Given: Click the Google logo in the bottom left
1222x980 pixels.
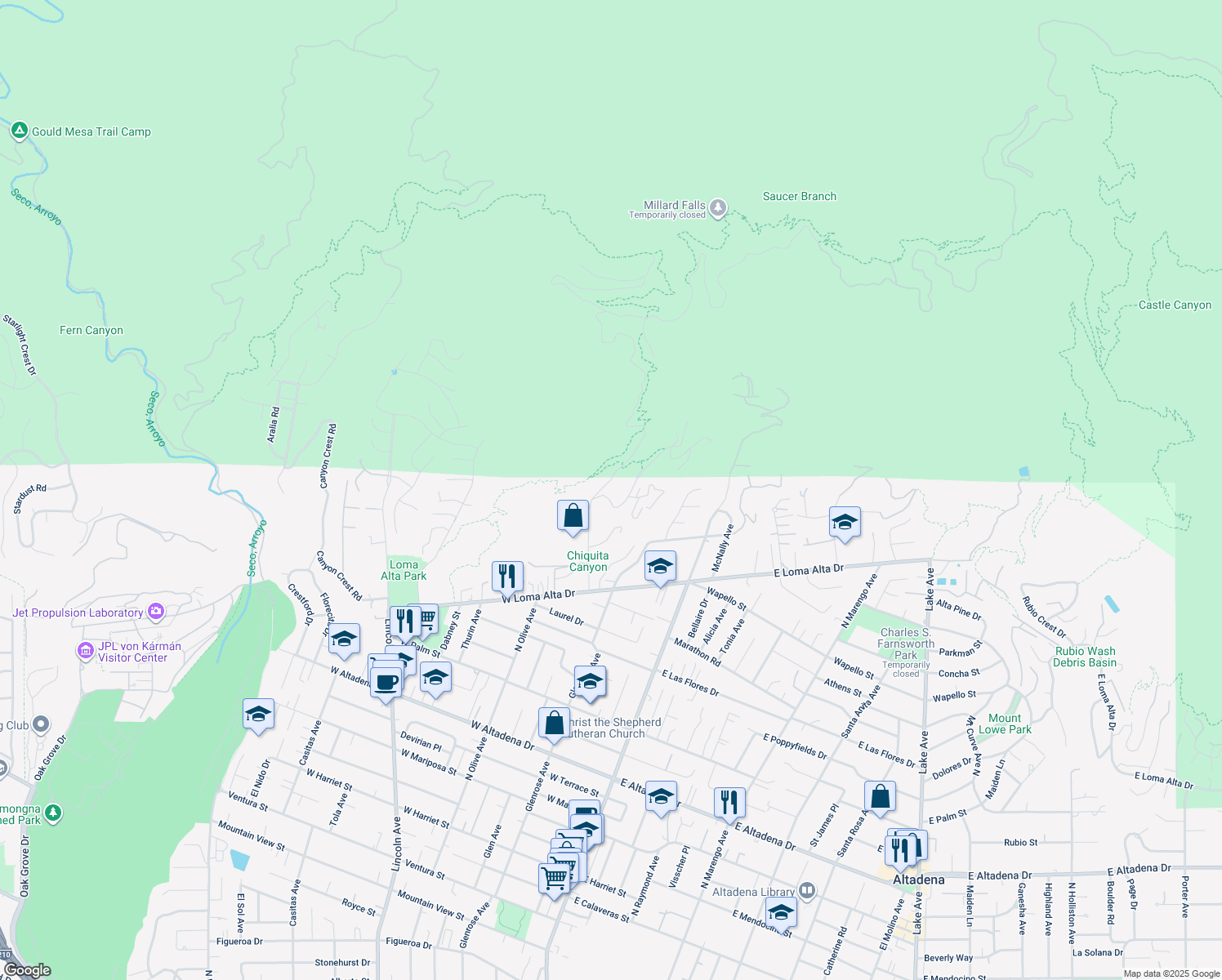Looking at the screenshot, I should [26, 969].
